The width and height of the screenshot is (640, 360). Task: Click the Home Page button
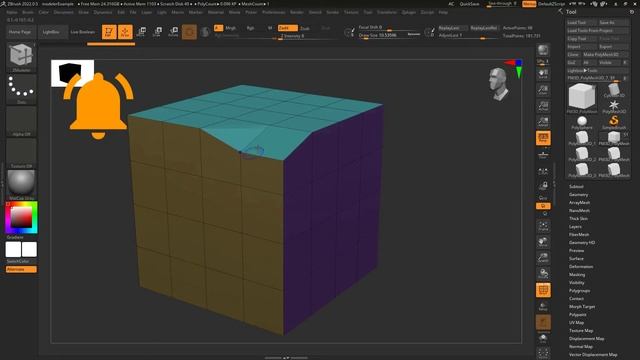pyautogui.click(x=20, y=32)
